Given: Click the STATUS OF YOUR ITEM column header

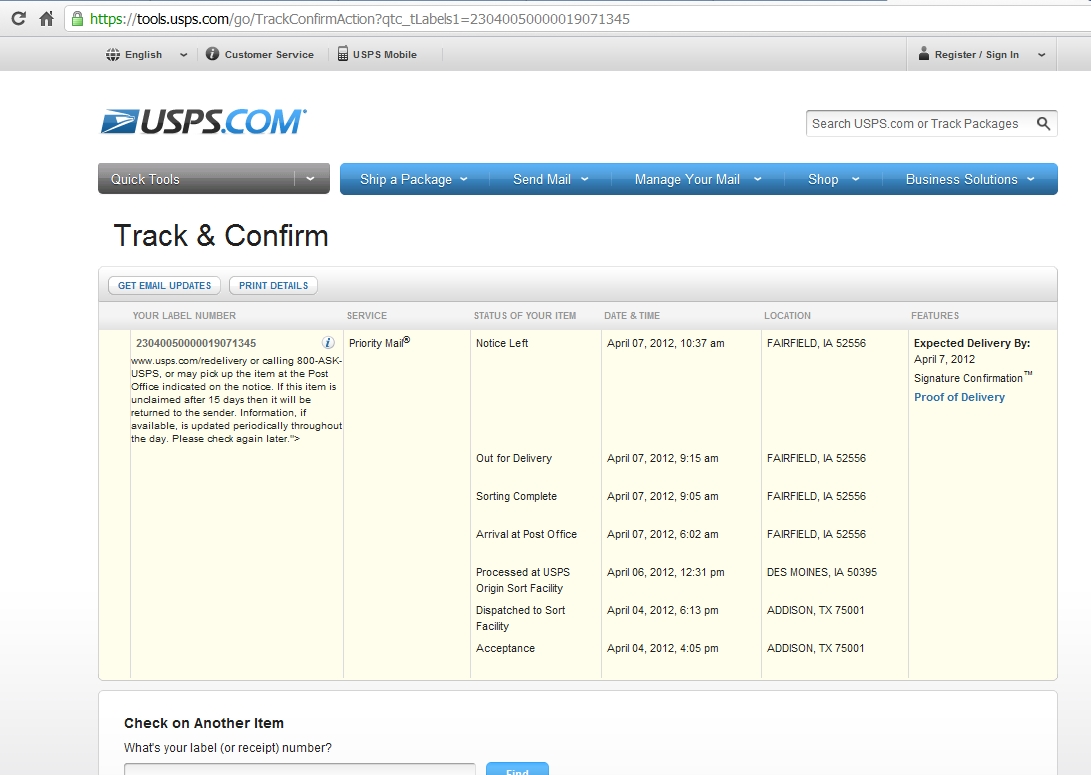Looking at the screenshot, I should tap(525, 316).
